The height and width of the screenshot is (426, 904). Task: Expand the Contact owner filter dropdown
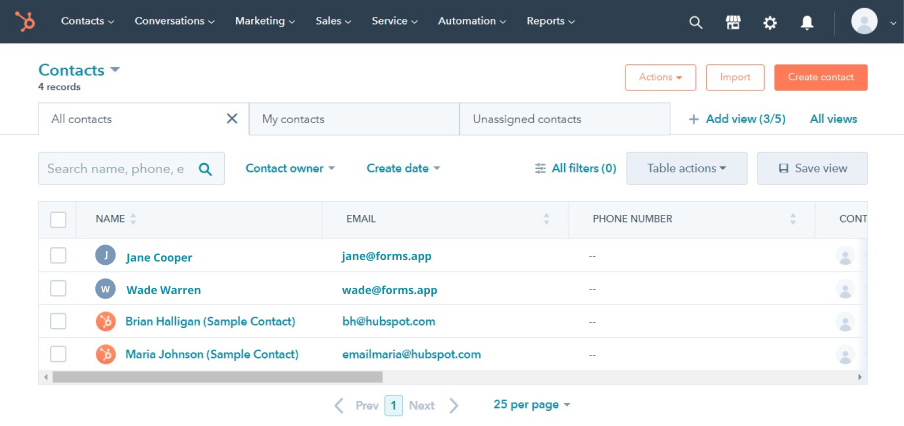[x=290, y=169]
